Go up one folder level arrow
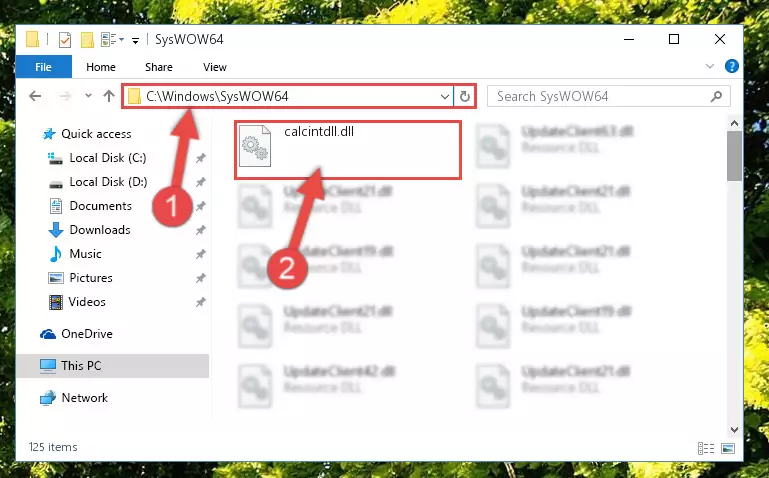This screenshot has height=478, width=769. (109, 96)
